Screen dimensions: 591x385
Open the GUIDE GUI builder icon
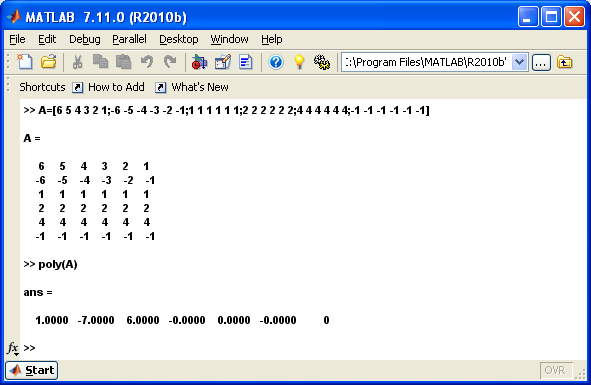coord(222,62)
